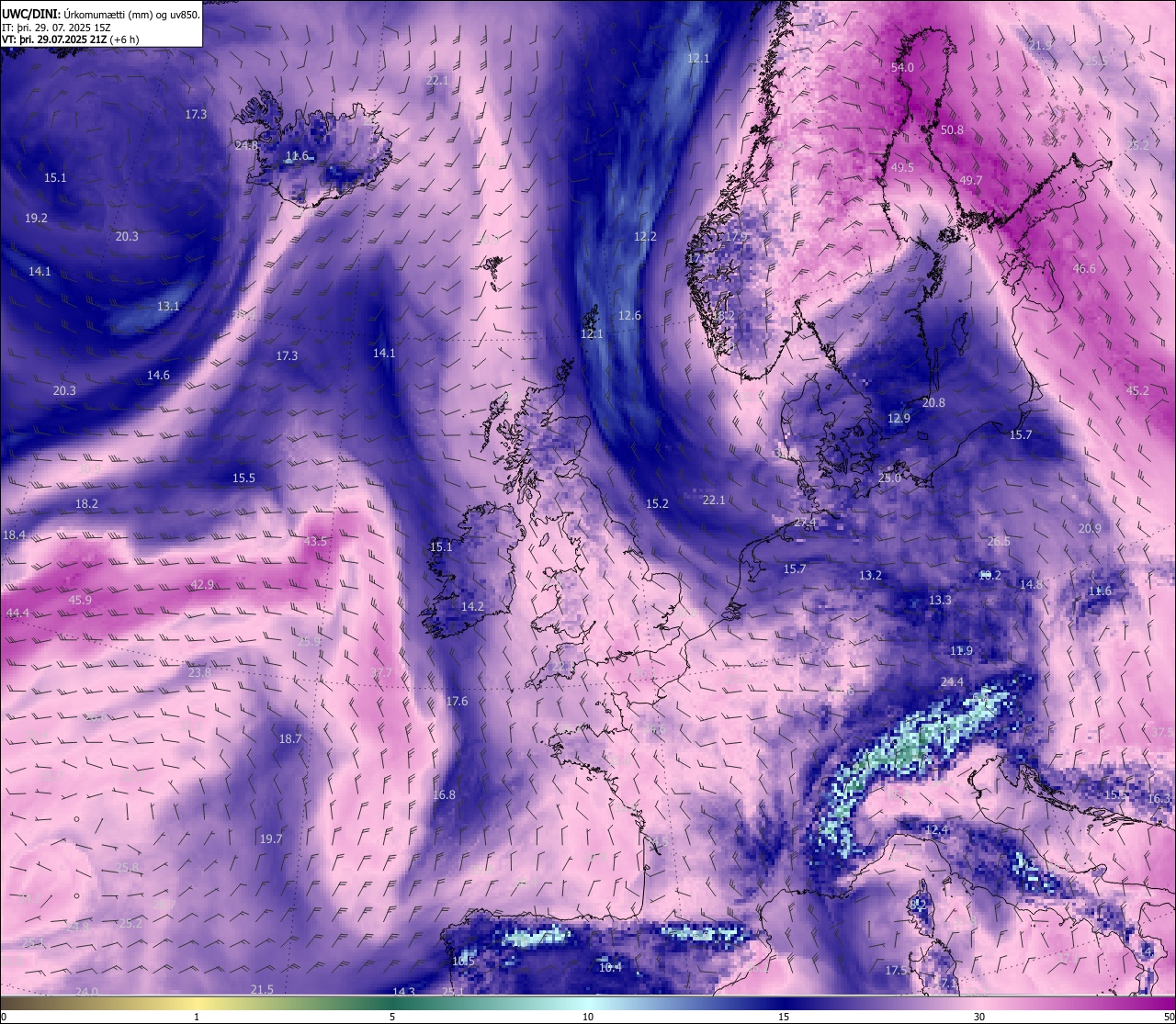Click the 12.6 value in the North Sea
The height and width of the screenshot is (1024, 1176).
629,316
